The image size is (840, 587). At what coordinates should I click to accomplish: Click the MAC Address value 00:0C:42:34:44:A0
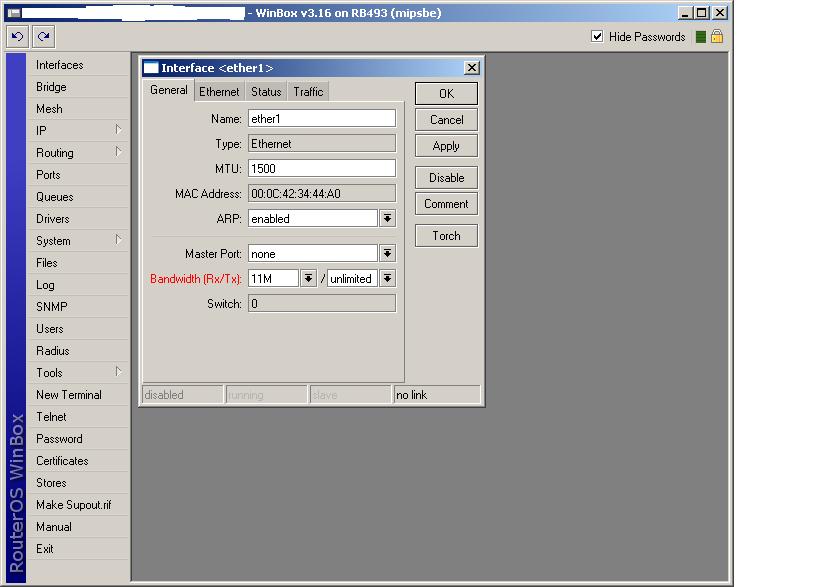point(321,193)
